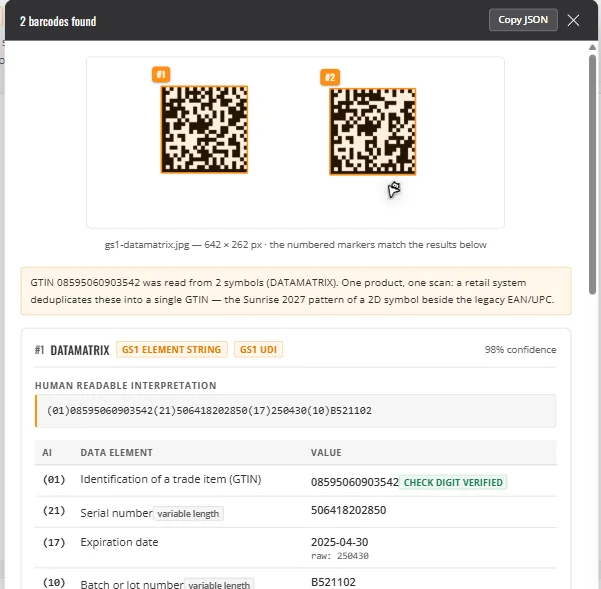601x589 pixels.
Task: Click the second DataMatrix barcode image
Action: pos(373,132)
